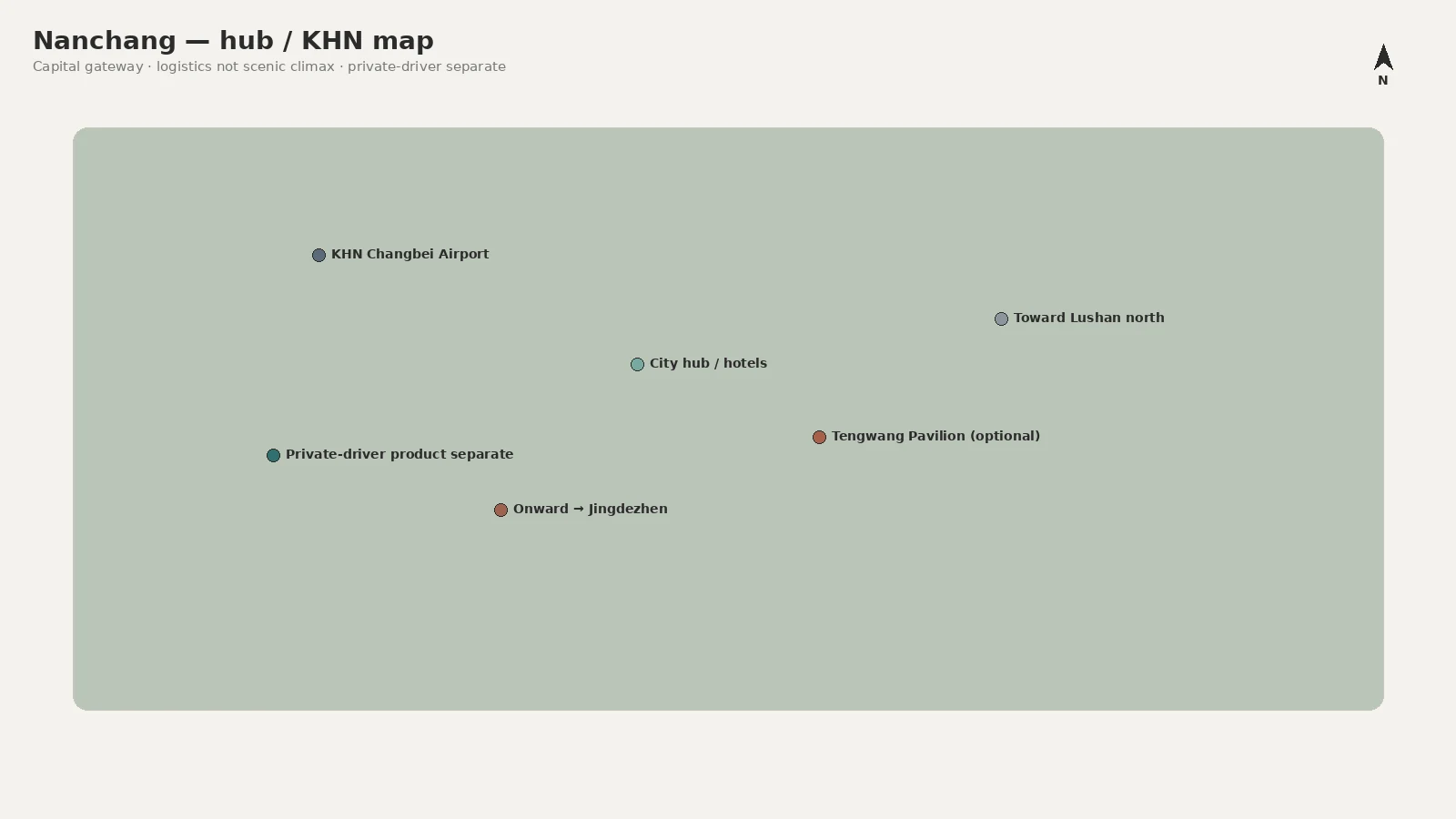The width and height of the screenshot is (1456, 819).
Task: Click the 'Capital gateway' subtitle line
Action: pyautogui.click(x=269, y=66)
